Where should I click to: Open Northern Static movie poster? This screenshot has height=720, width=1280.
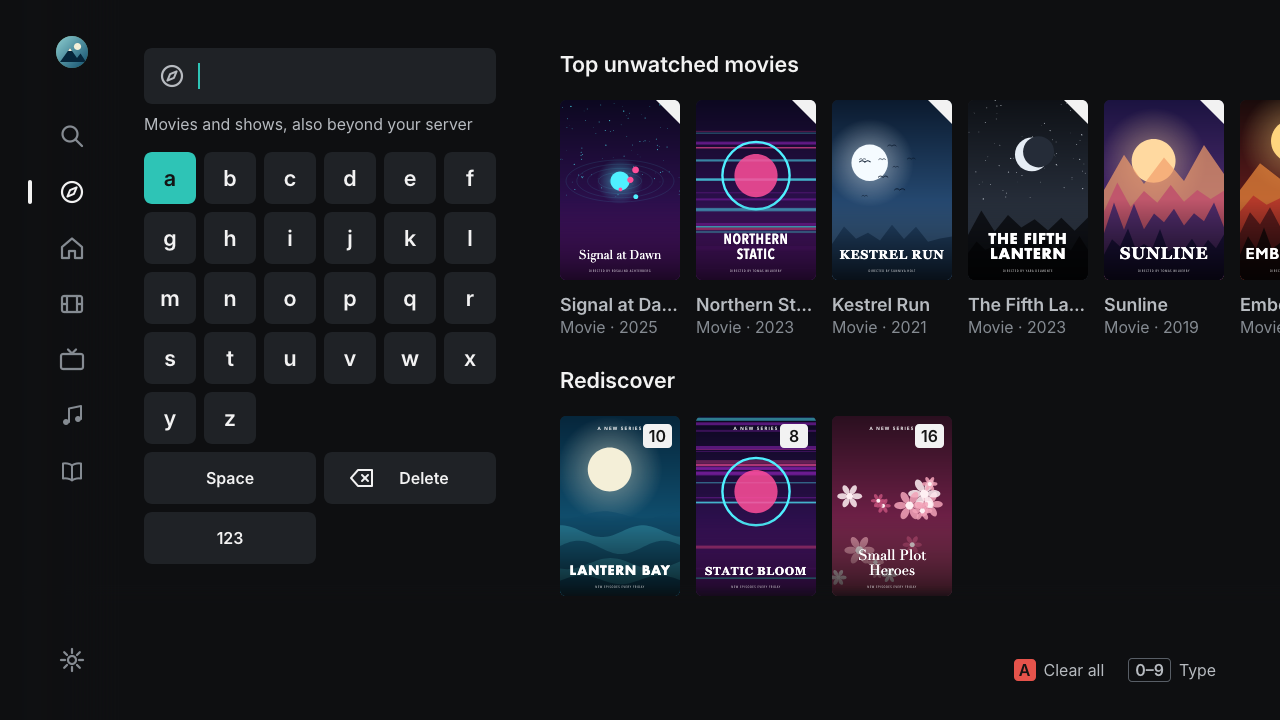click(x=756, y=190)
